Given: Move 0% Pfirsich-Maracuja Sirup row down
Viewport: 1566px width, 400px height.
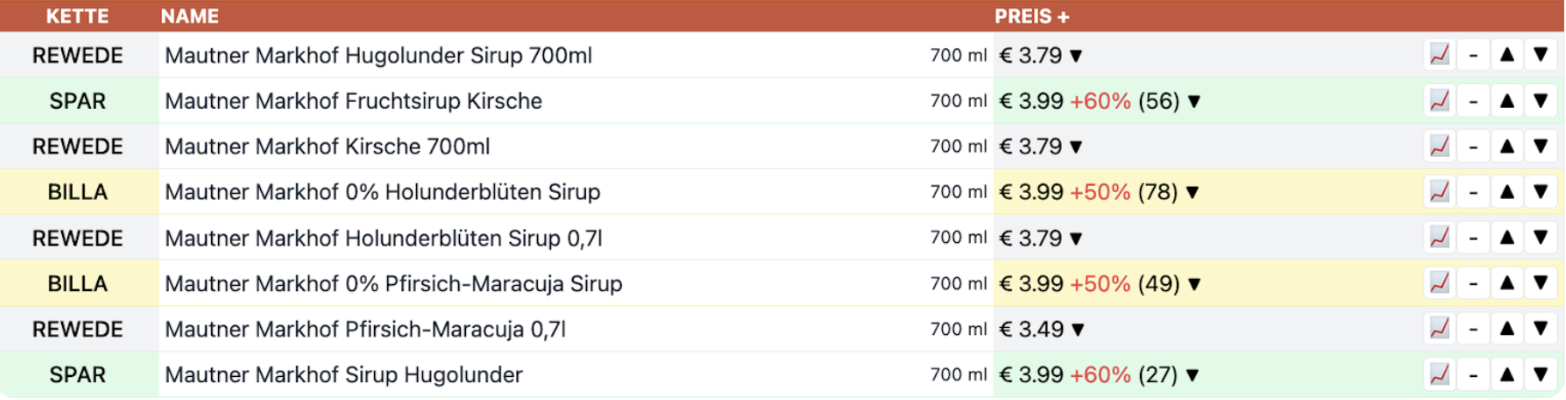Looking at the screenshot, I should [1541, 285].
